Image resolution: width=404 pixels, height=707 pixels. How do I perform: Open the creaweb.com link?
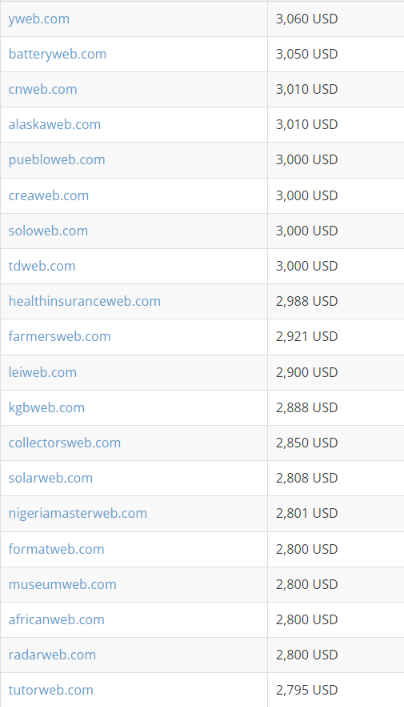coord(48,196)
